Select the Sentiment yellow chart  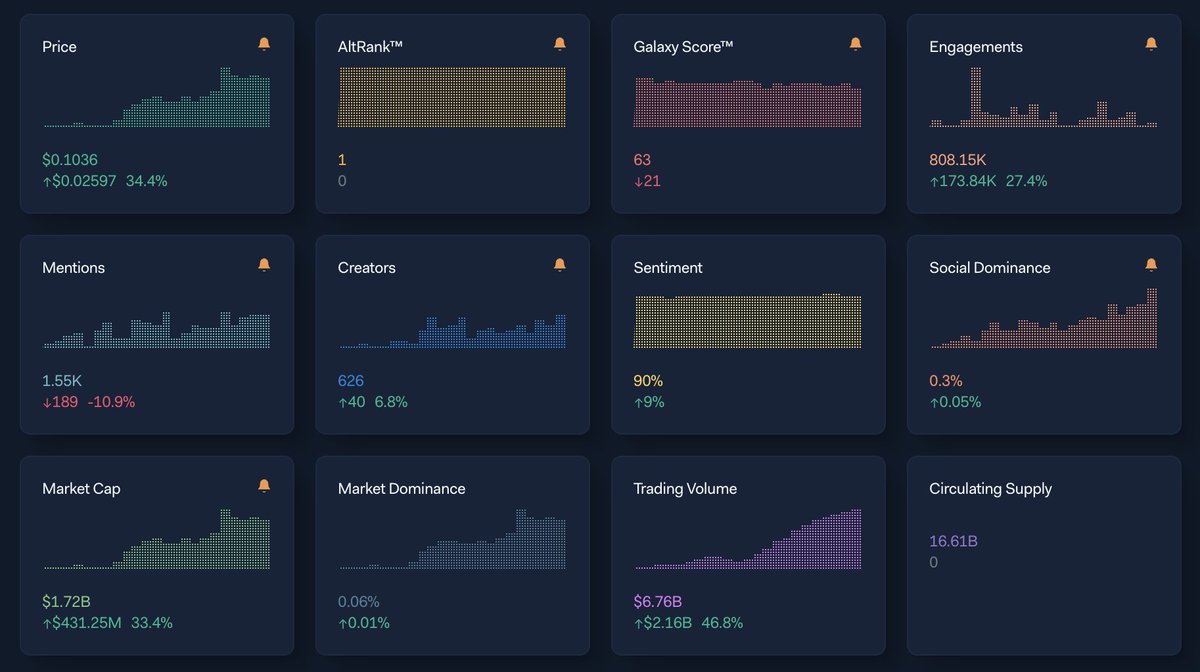click(x=748, y=320)
